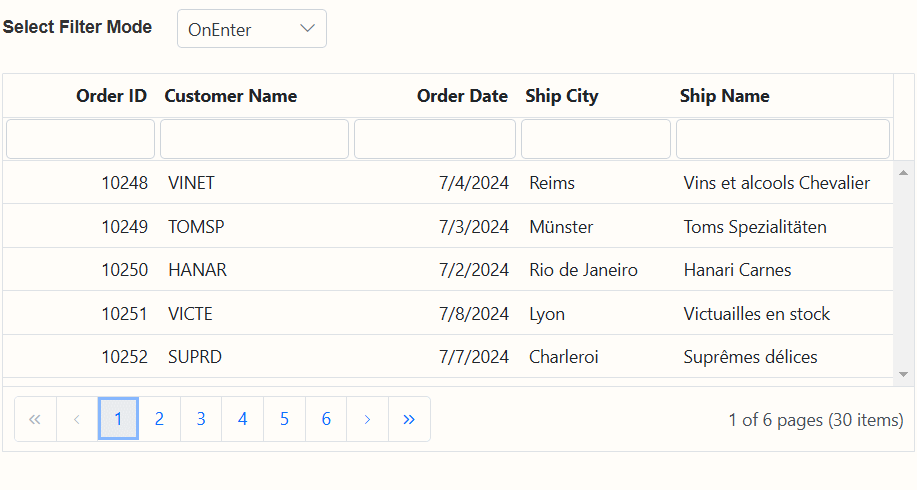Screen dimensions: 917x490
Task: Focus the Ship Name filter box
Action: click(783, 139)
